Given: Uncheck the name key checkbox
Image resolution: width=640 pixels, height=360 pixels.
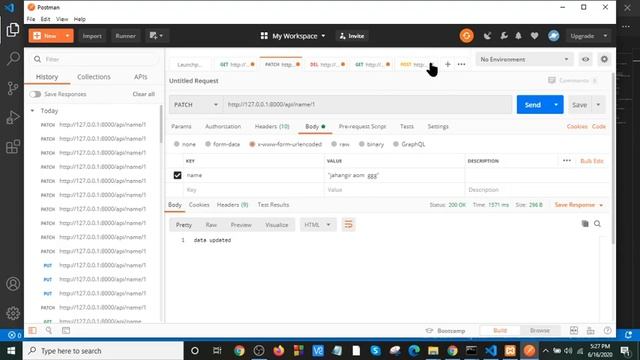Looking at the screenshot, I should (x=177, y=175).
